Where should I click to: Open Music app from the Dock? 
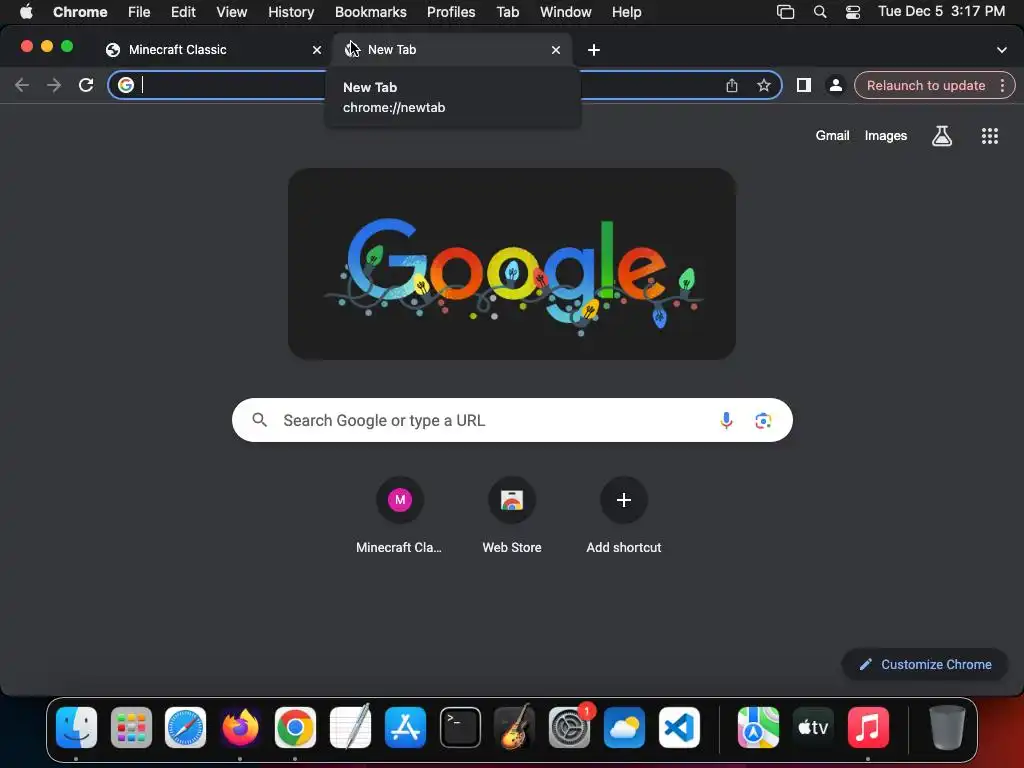[x=868, y=727]
